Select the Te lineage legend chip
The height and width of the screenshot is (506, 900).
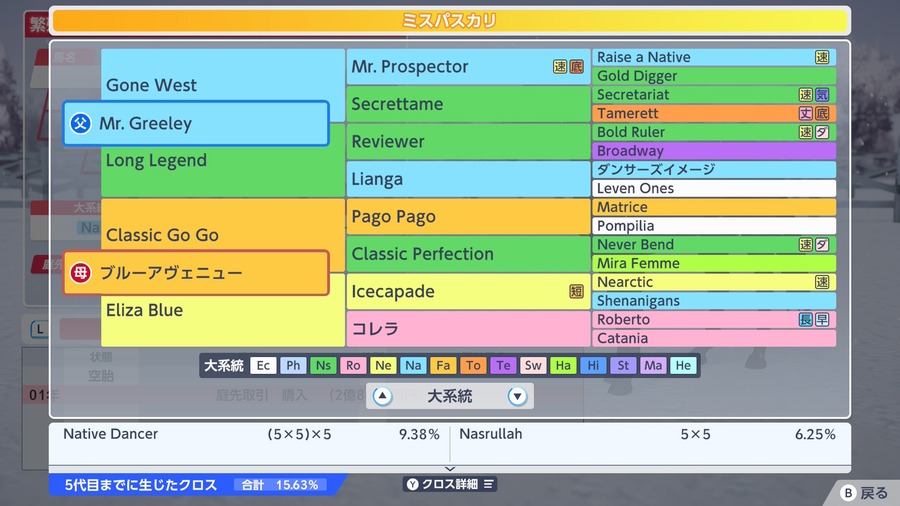click(503, 365)
